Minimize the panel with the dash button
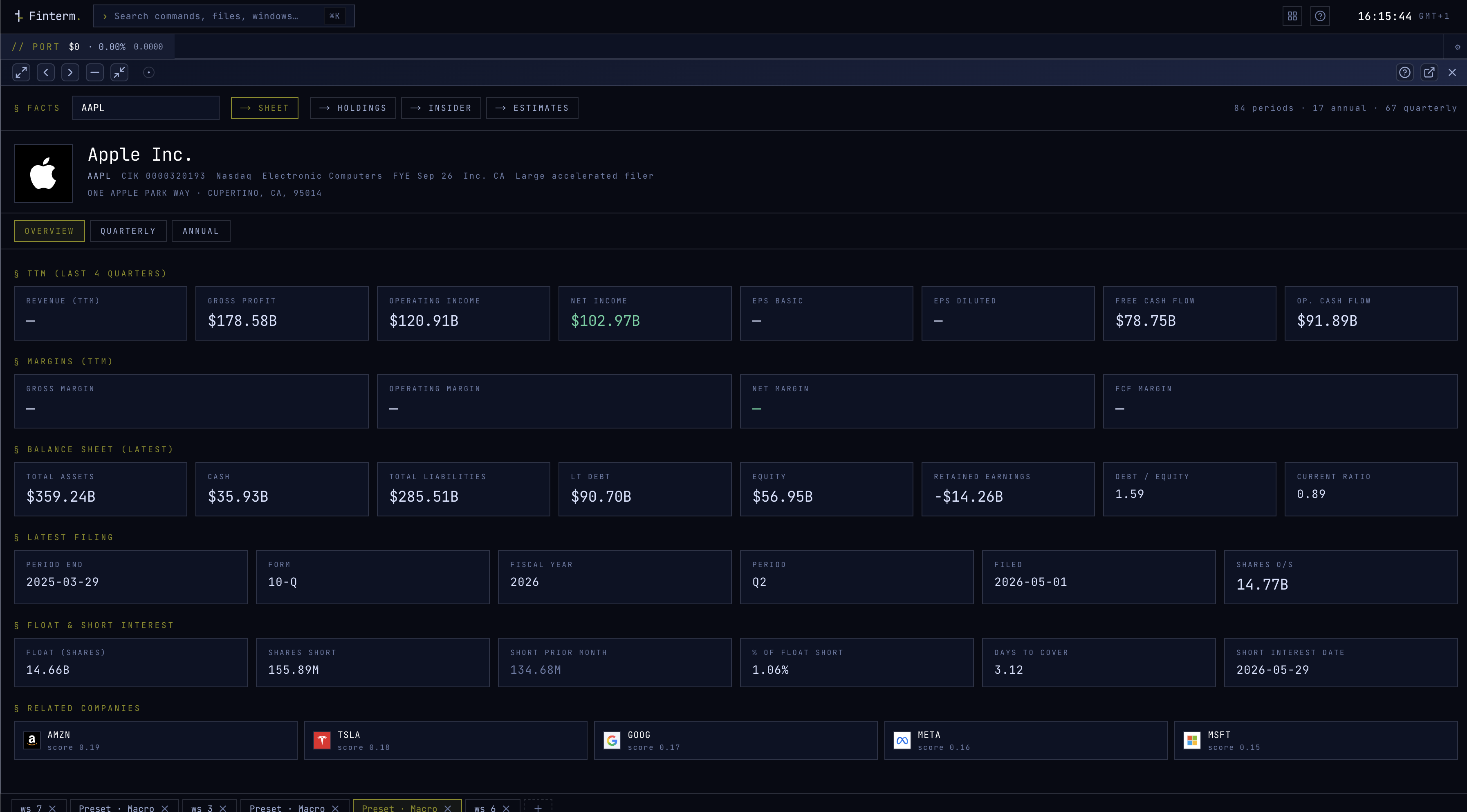Screen dimensions: 1467x812 click(x=94, y=72)
